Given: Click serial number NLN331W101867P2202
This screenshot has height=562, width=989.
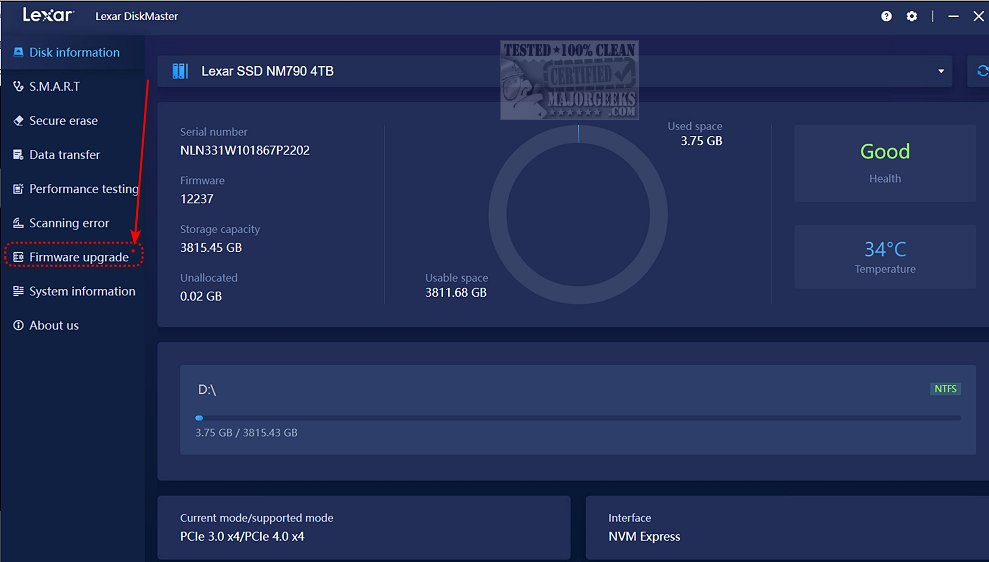Looking at the screenshot, I should coord(245,150).
